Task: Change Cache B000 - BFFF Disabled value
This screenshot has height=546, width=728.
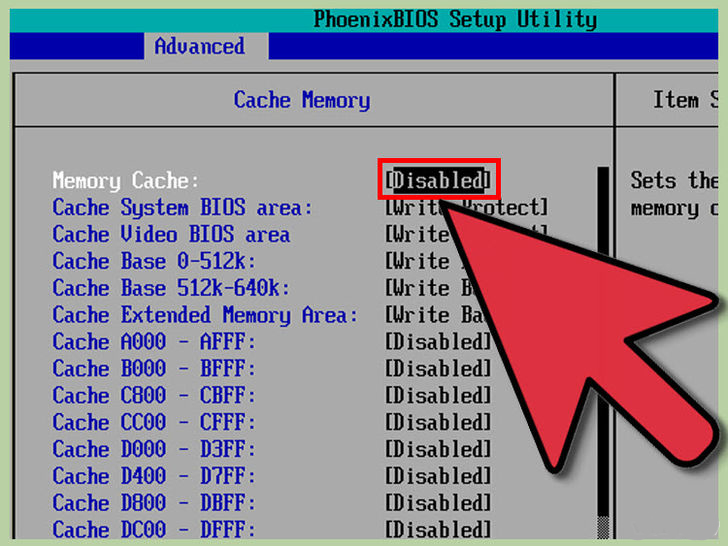Action: pos(438,369)
